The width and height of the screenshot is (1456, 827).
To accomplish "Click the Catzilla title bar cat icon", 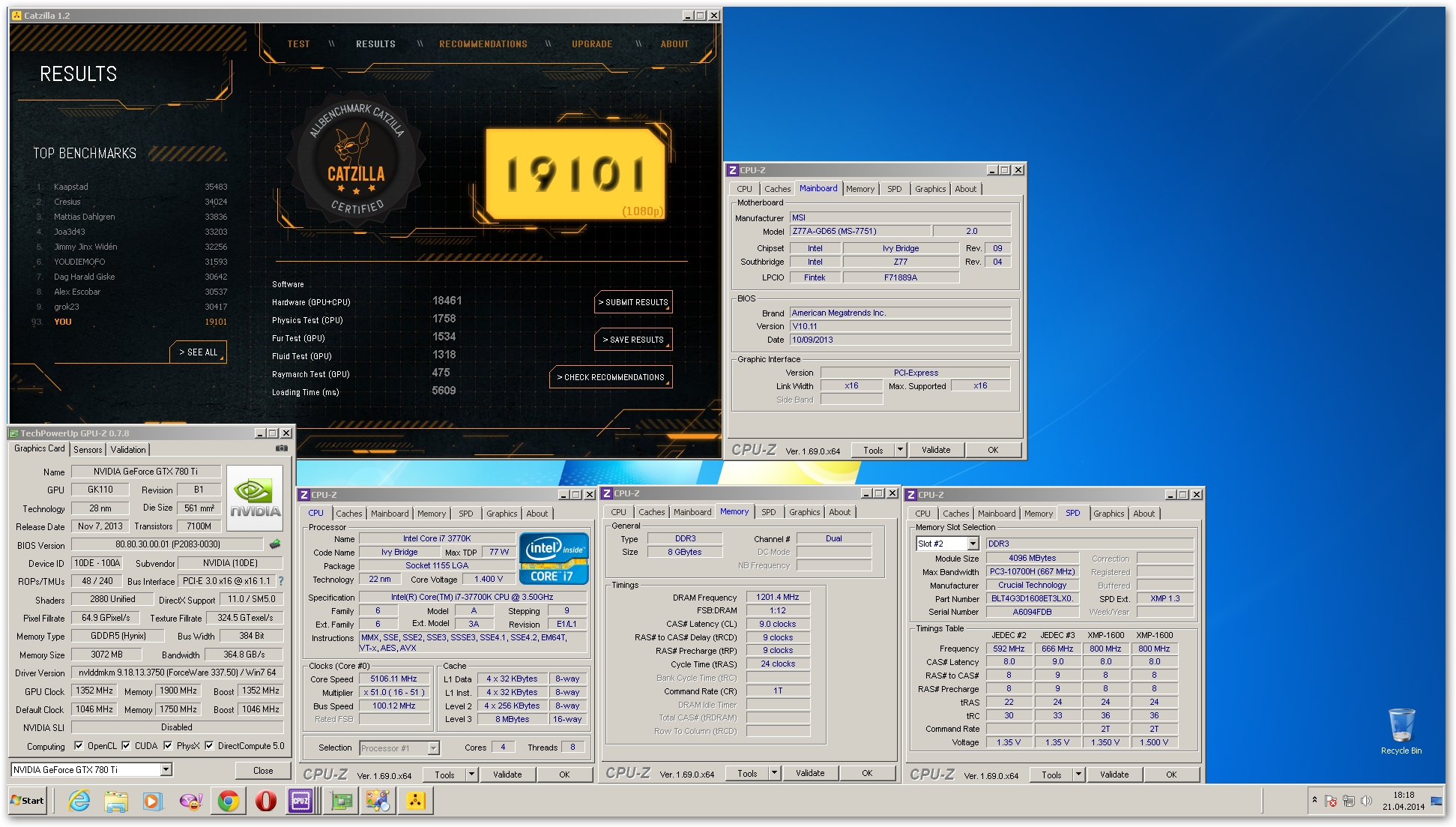I will point(16,16).
